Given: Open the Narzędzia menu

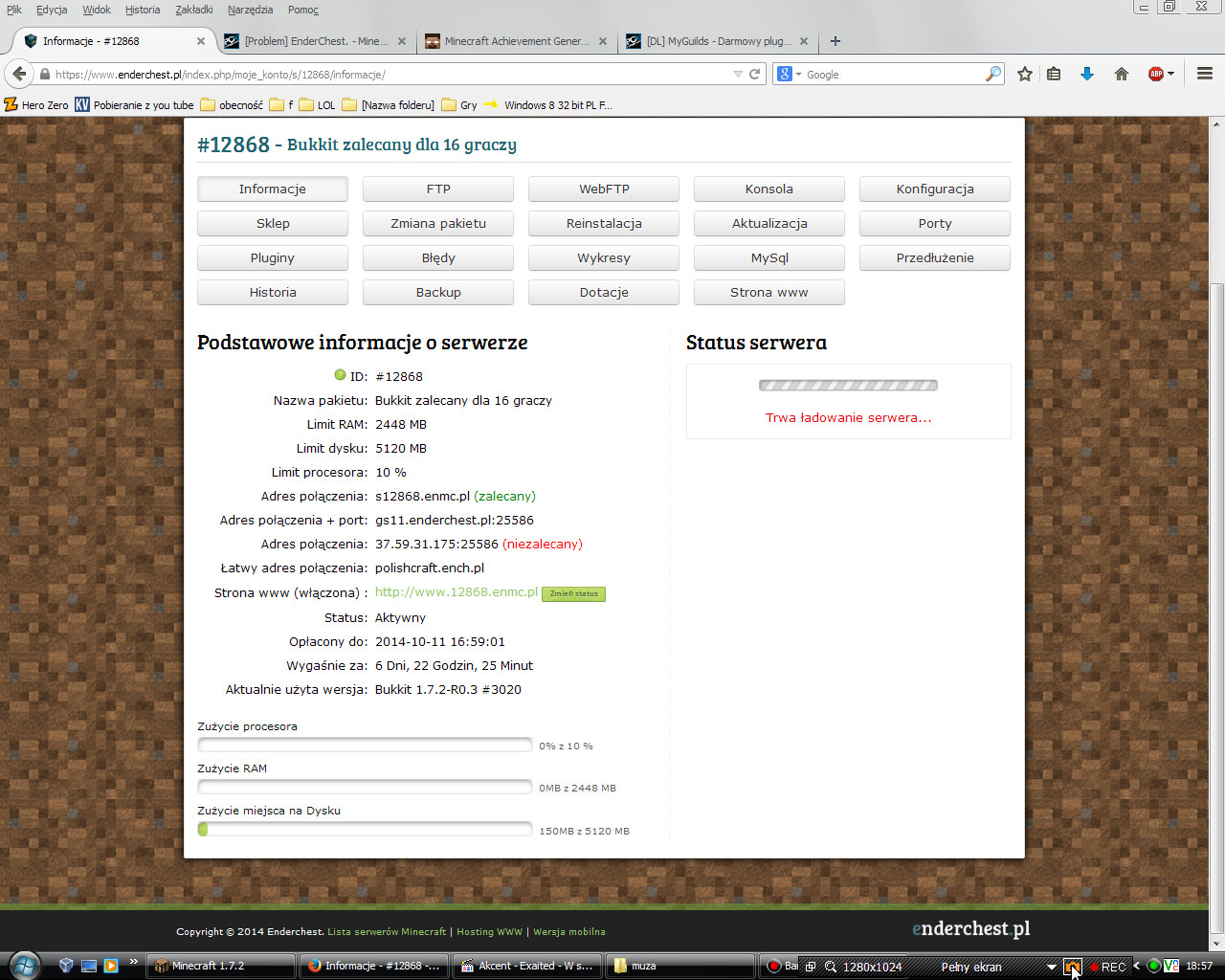Looking at the screenshot, I should 250,10.
